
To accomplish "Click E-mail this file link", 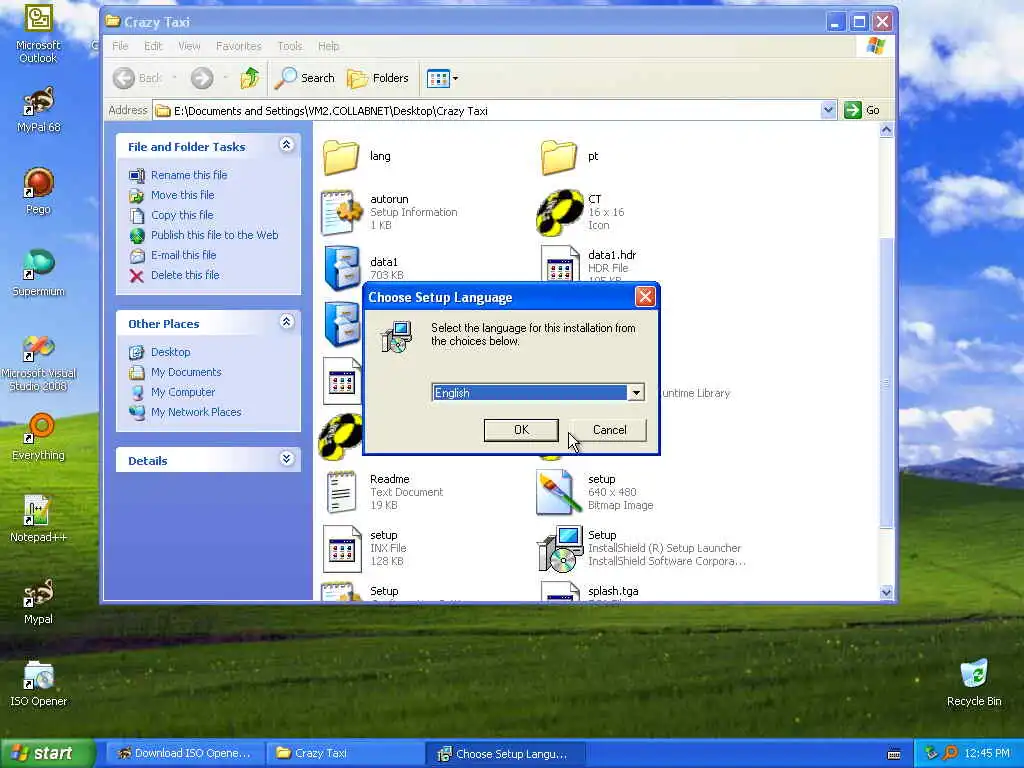I will pyautogui.click(x=184, y=255).
